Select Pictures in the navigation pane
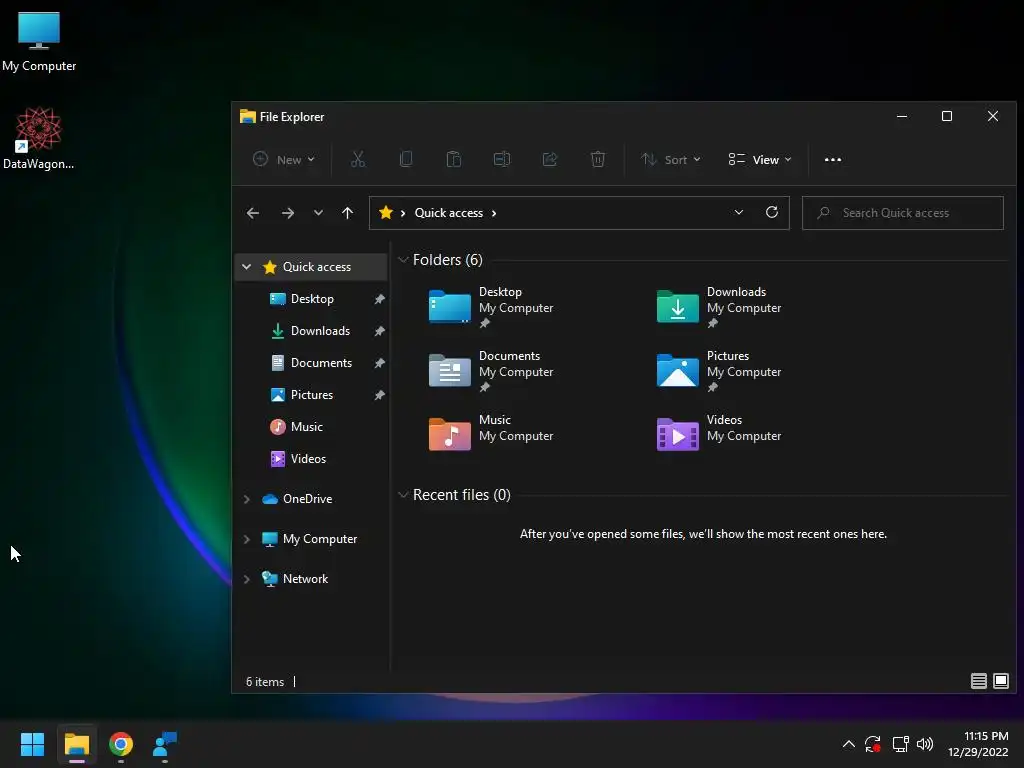This screenshot has width=1024, height=768. [x=312, y=395]
